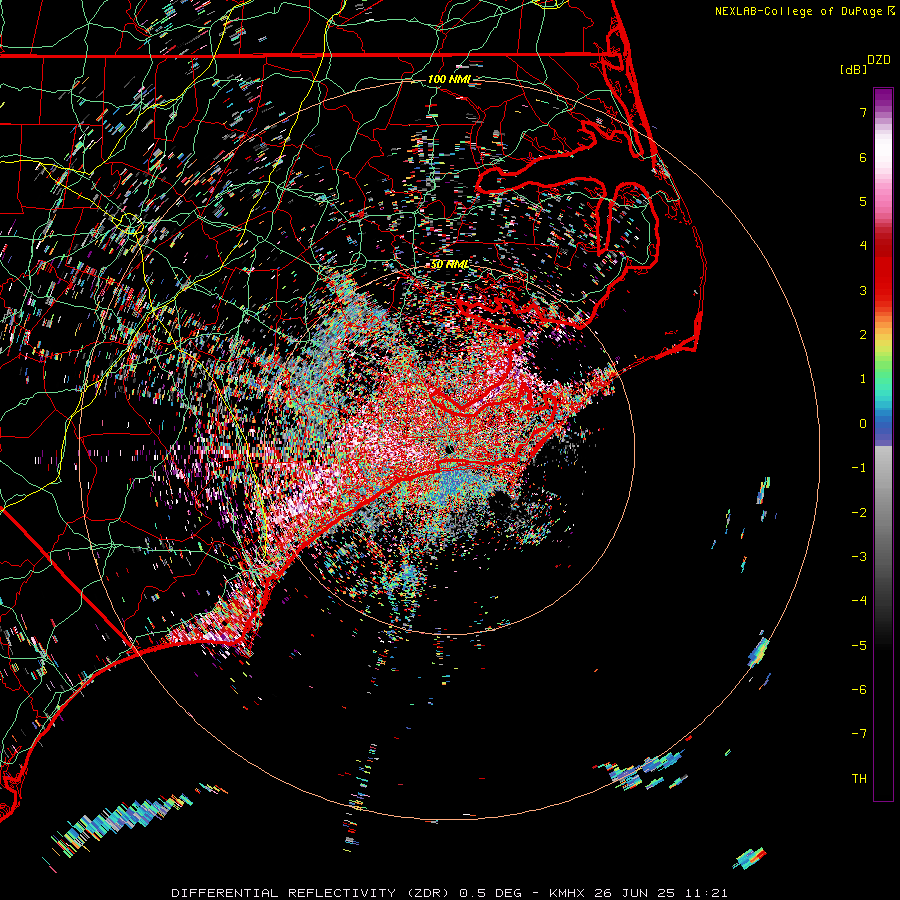This screenshot has width=900, height=900.
Task: Click the 0 value on color scale
Action: [x=863, y=424]
